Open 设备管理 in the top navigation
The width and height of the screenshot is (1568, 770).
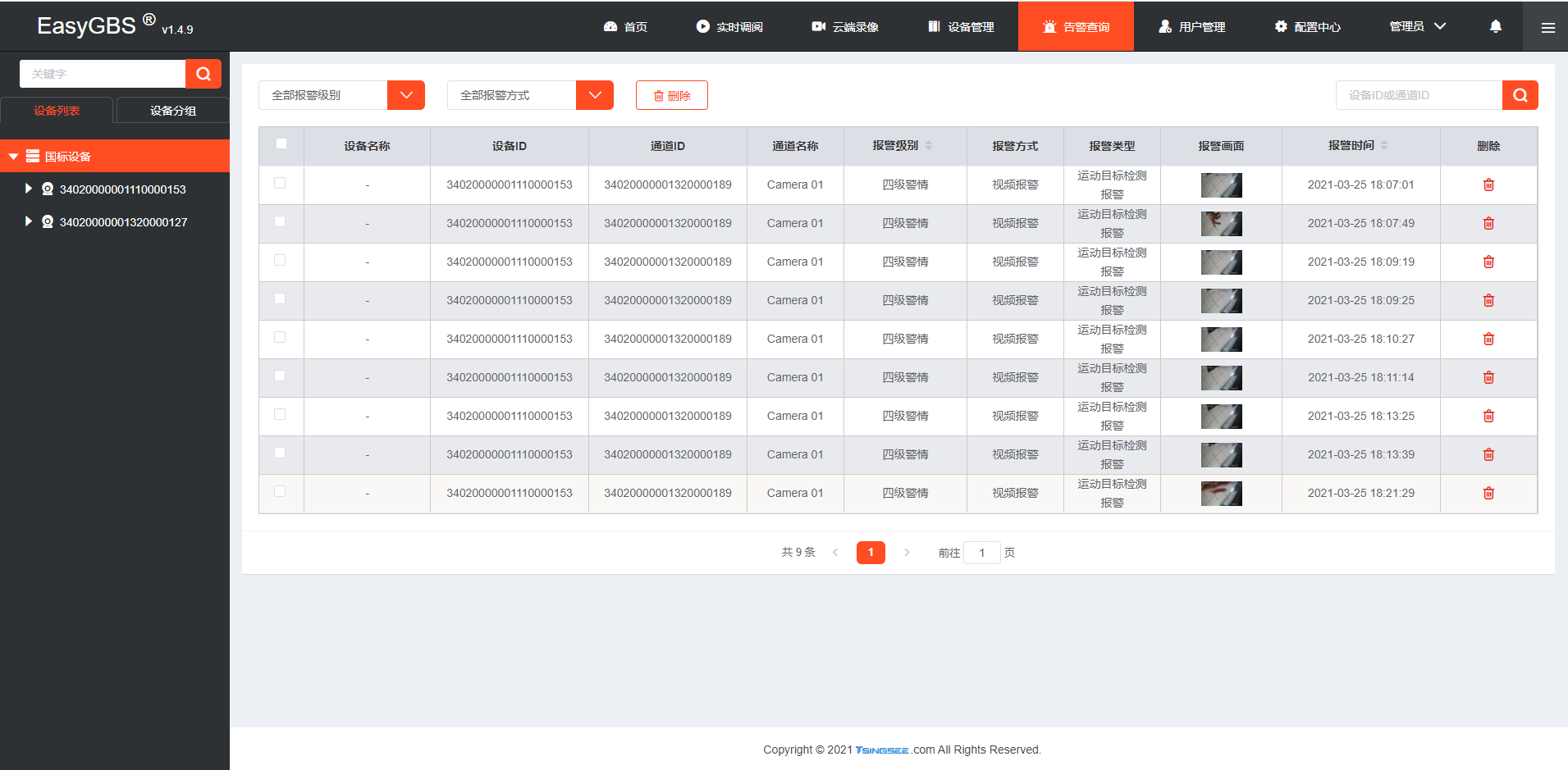(x=961, y=26)
